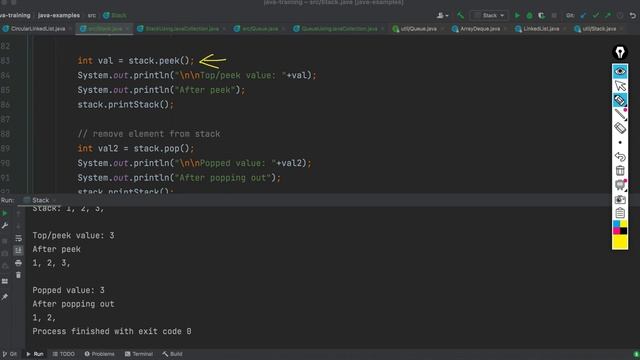This screenshot has height=360, width=640.
Task: Click src folder in breadcrumb bar
Action: coord(92,16)
